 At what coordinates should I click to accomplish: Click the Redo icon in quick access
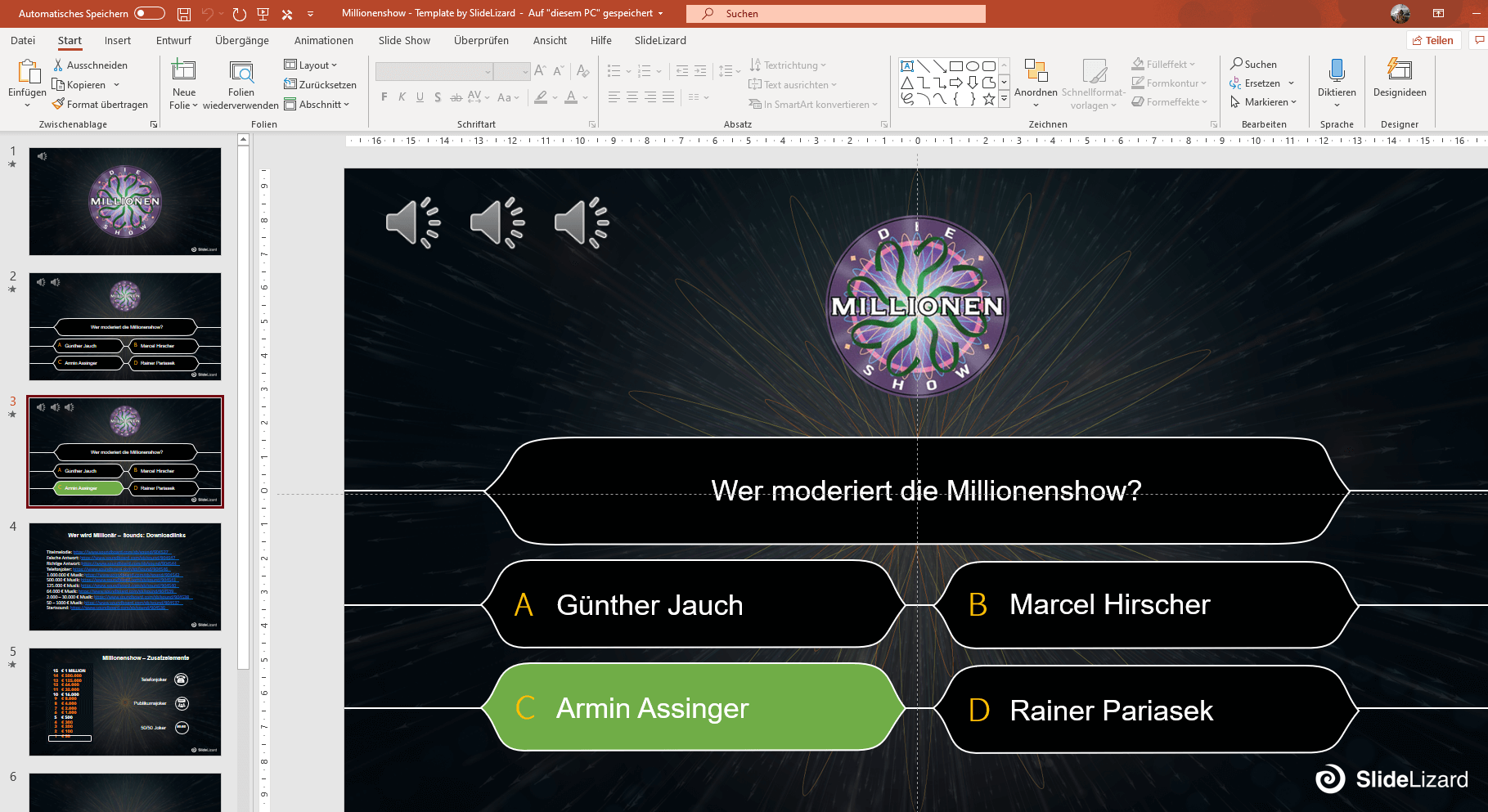click(x=239, y=14)
